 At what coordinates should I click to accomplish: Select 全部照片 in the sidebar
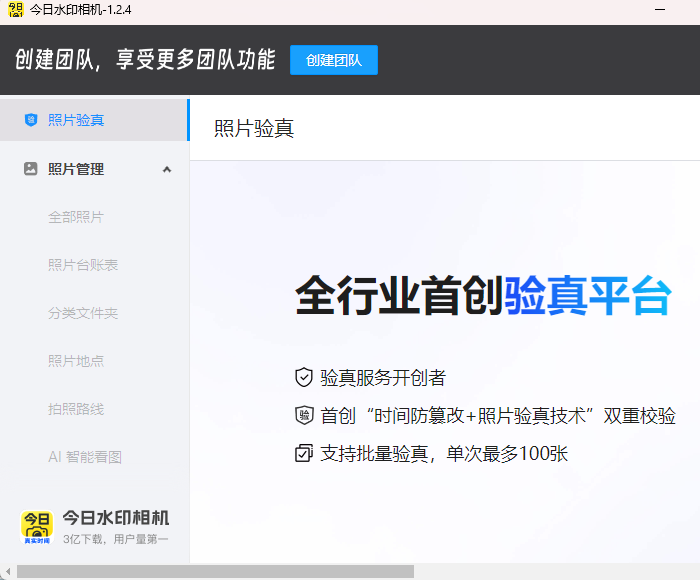pos(76,217)
